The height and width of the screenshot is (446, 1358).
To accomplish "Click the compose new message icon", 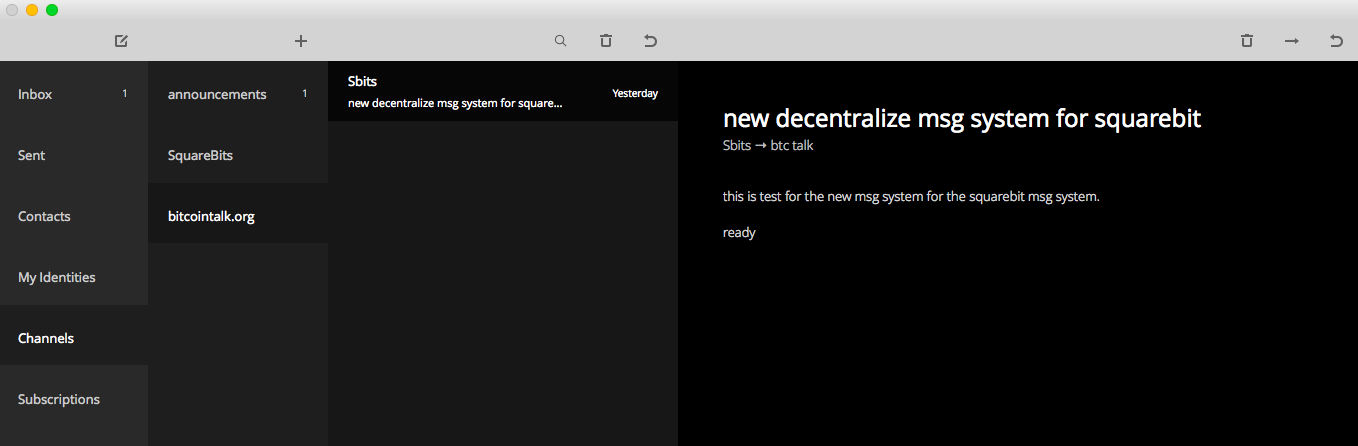I will pyautogui.click(x=121, y=41).
